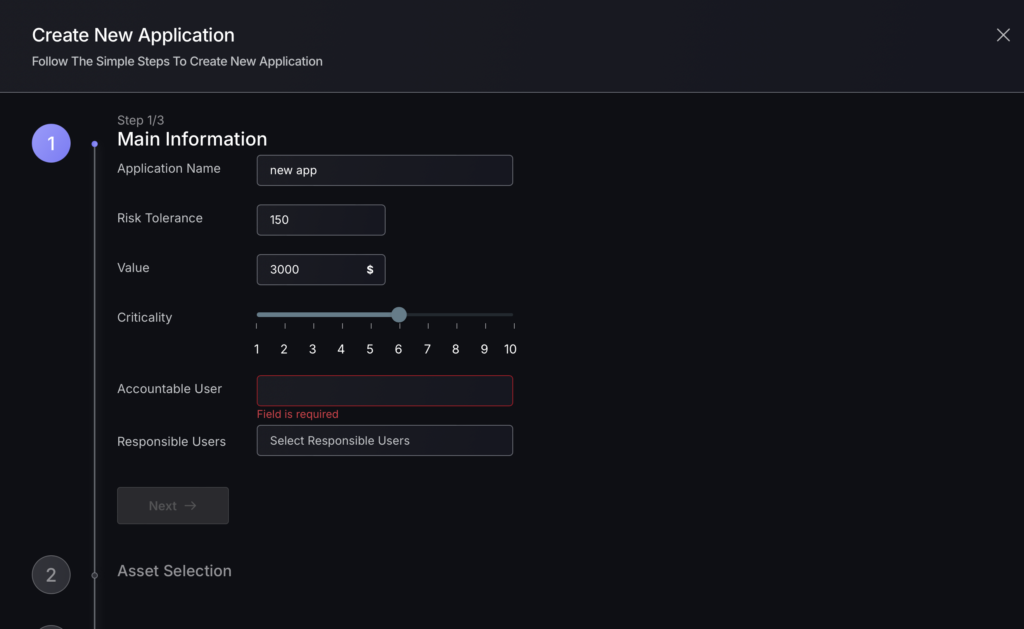The image size is (1024, 629).
Task: Focus the Risk Tolerance field showing 150
Action: [x=321, y=220]
